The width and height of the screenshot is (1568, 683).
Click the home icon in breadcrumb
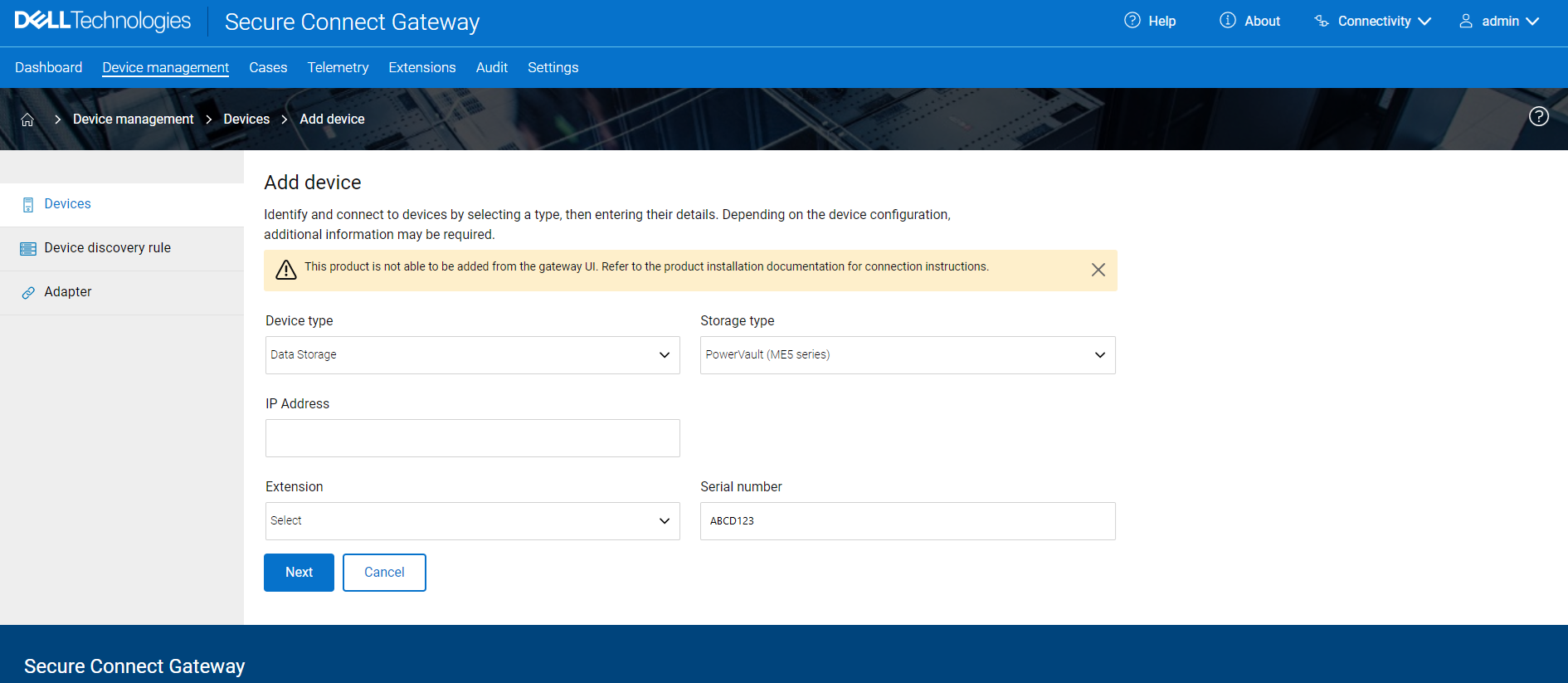click(27, 120)
